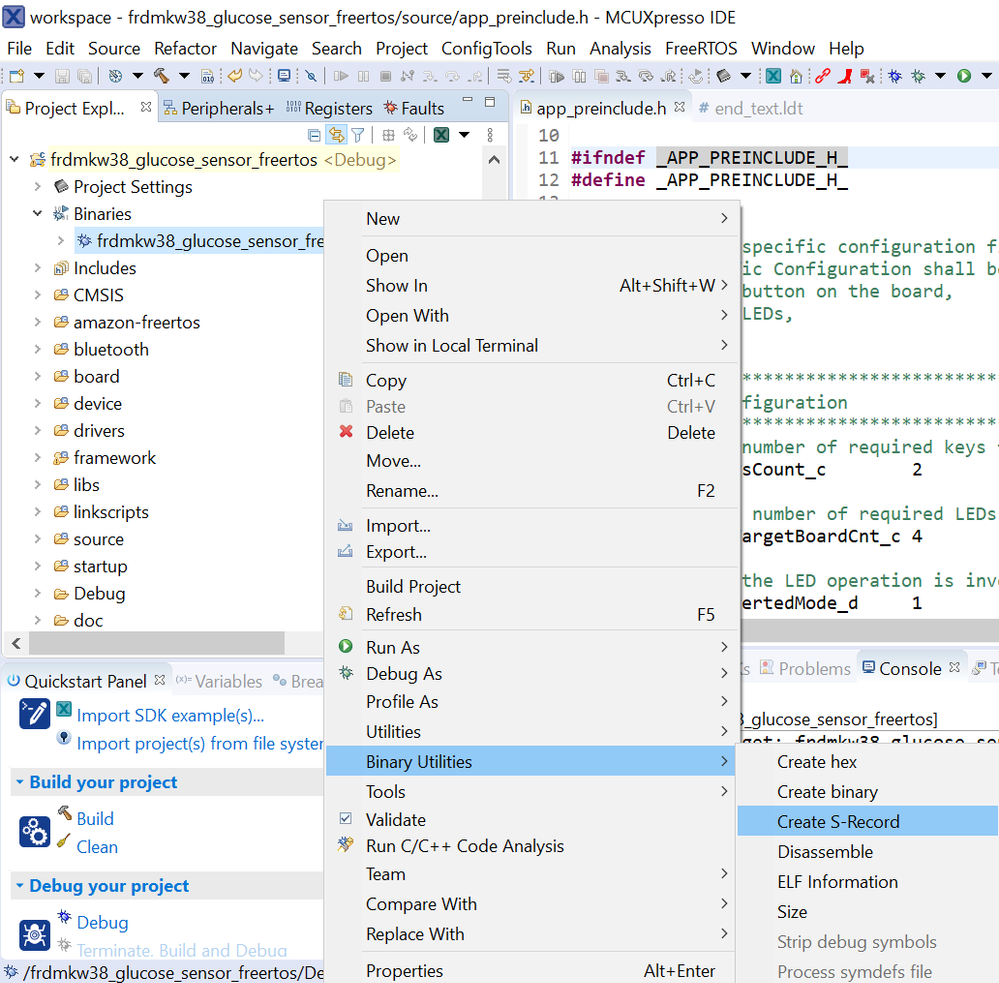The image size is (999, 983).
Task: Open the FreeRTOS menu
Action: pos(701,48)
